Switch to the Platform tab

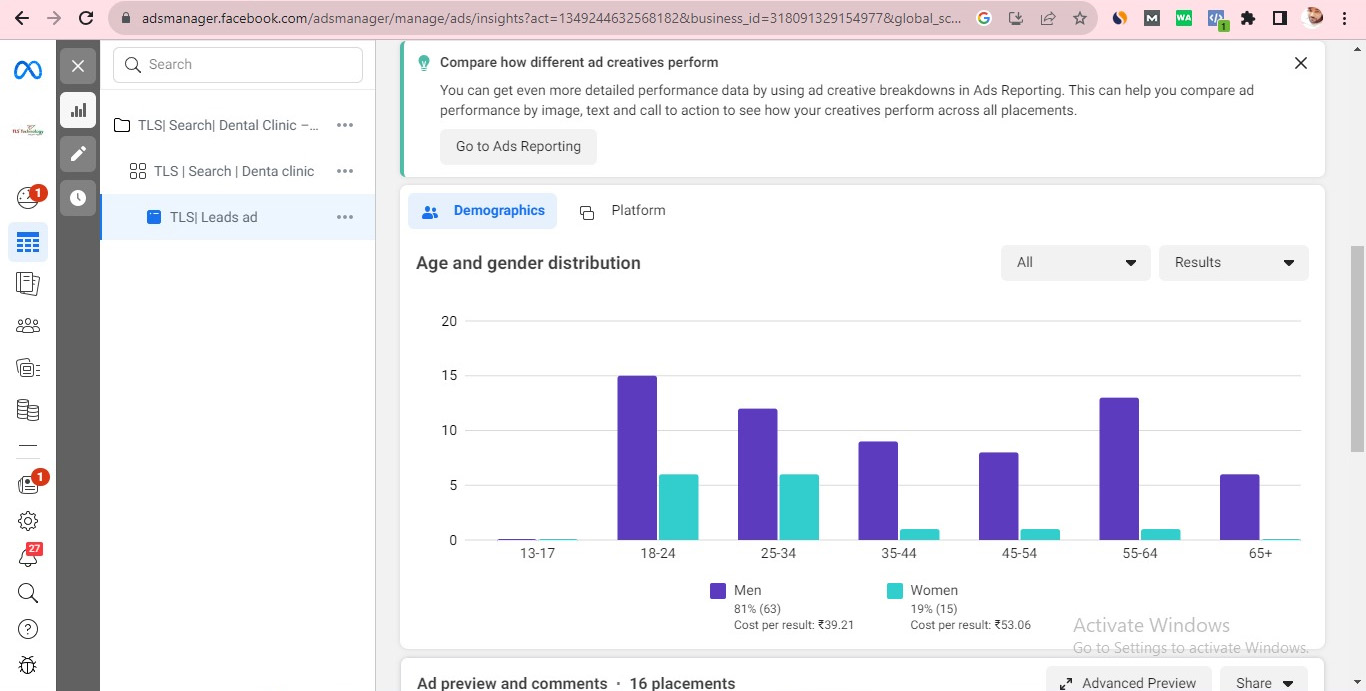(x=623, y=211)
